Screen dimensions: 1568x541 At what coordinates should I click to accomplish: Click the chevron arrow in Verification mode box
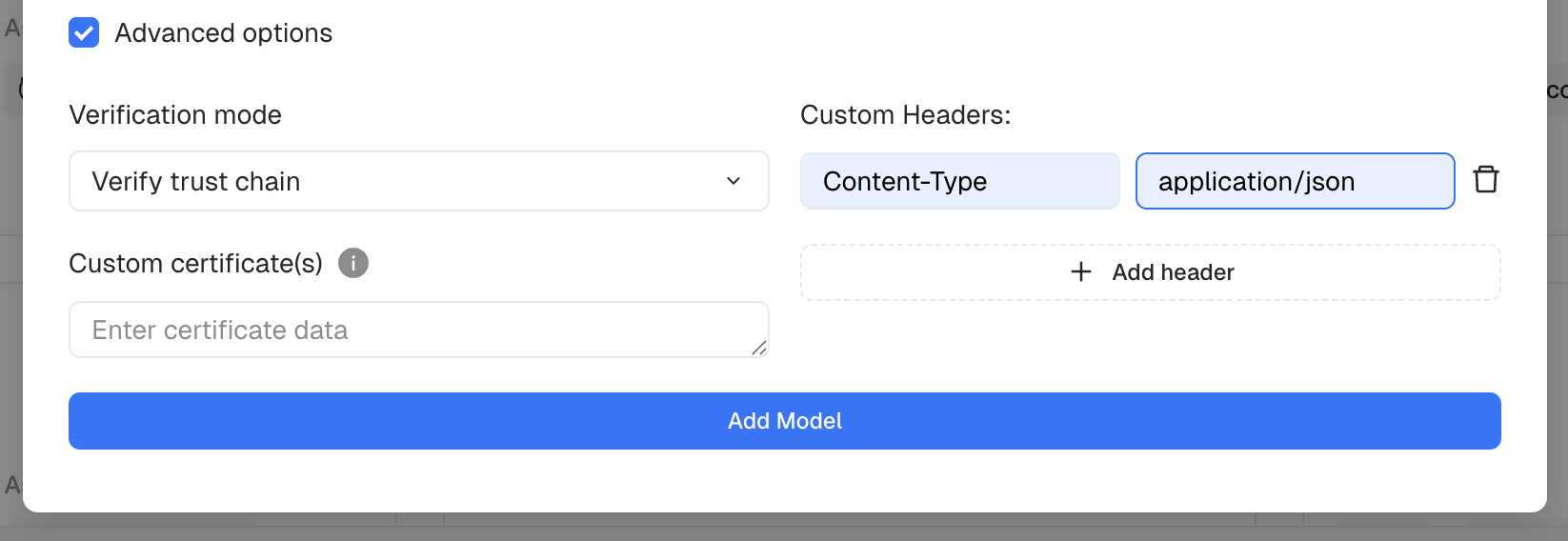[734, 181]
